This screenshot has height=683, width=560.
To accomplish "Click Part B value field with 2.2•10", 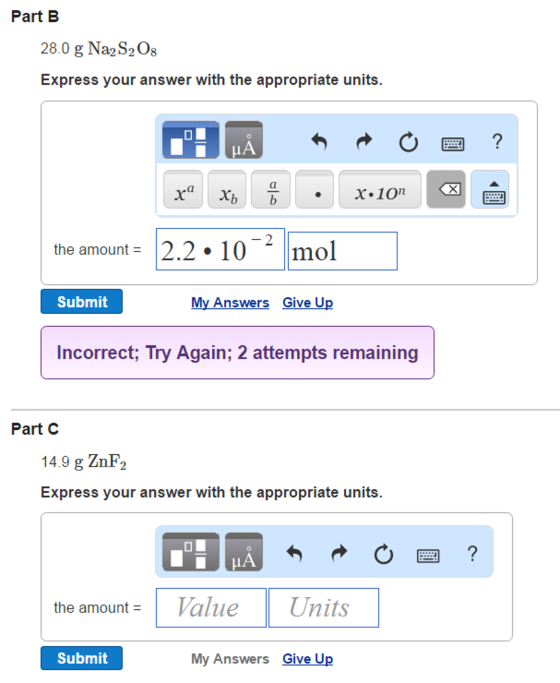I will pyautogui.click(x=220, y=249).
